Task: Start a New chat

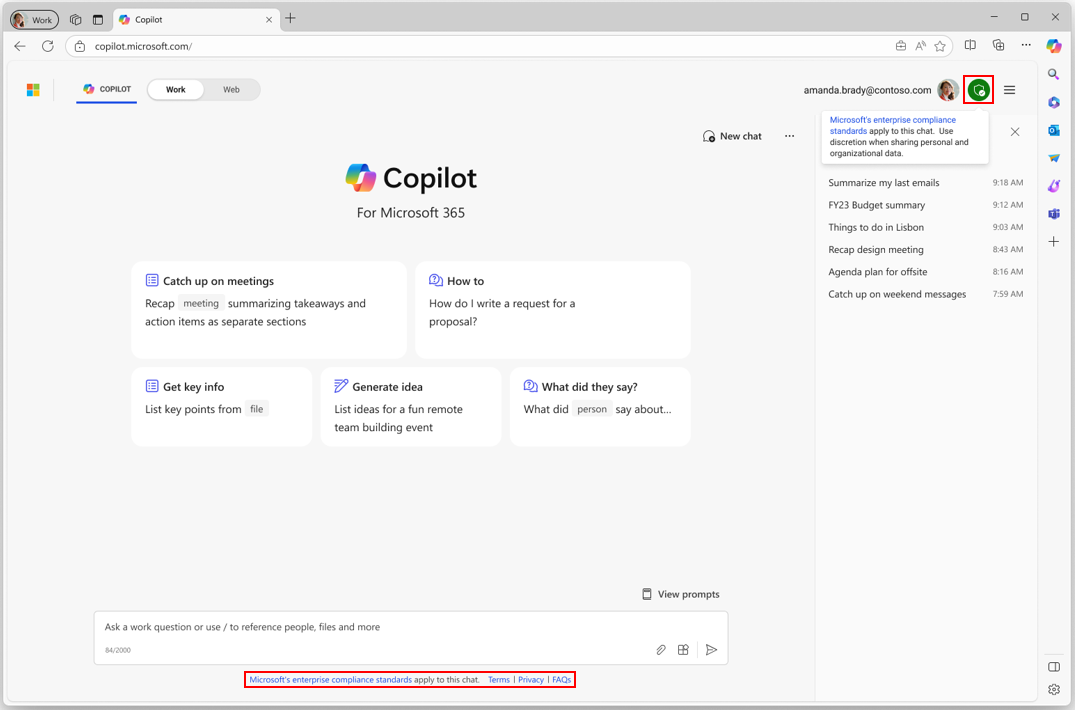Action: (x=732, y=136)
